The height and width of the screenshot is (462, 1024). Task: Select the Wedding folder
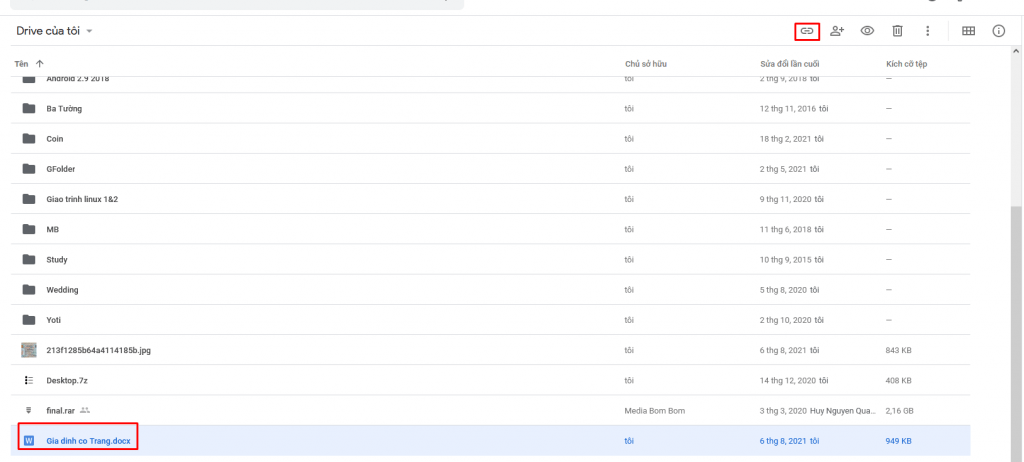point(62,290)
